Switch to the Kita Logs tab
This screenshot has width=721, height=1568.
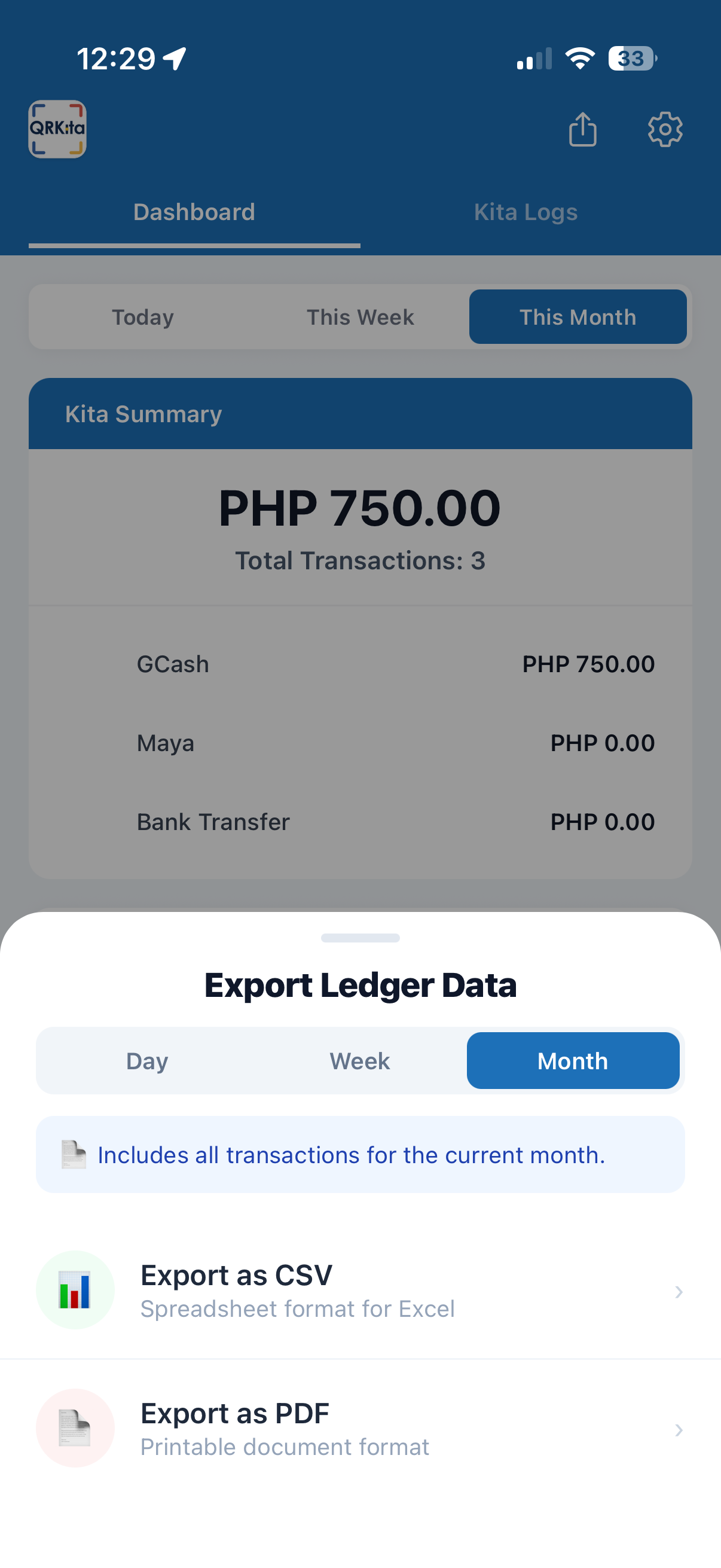click(x=526, y=212)
